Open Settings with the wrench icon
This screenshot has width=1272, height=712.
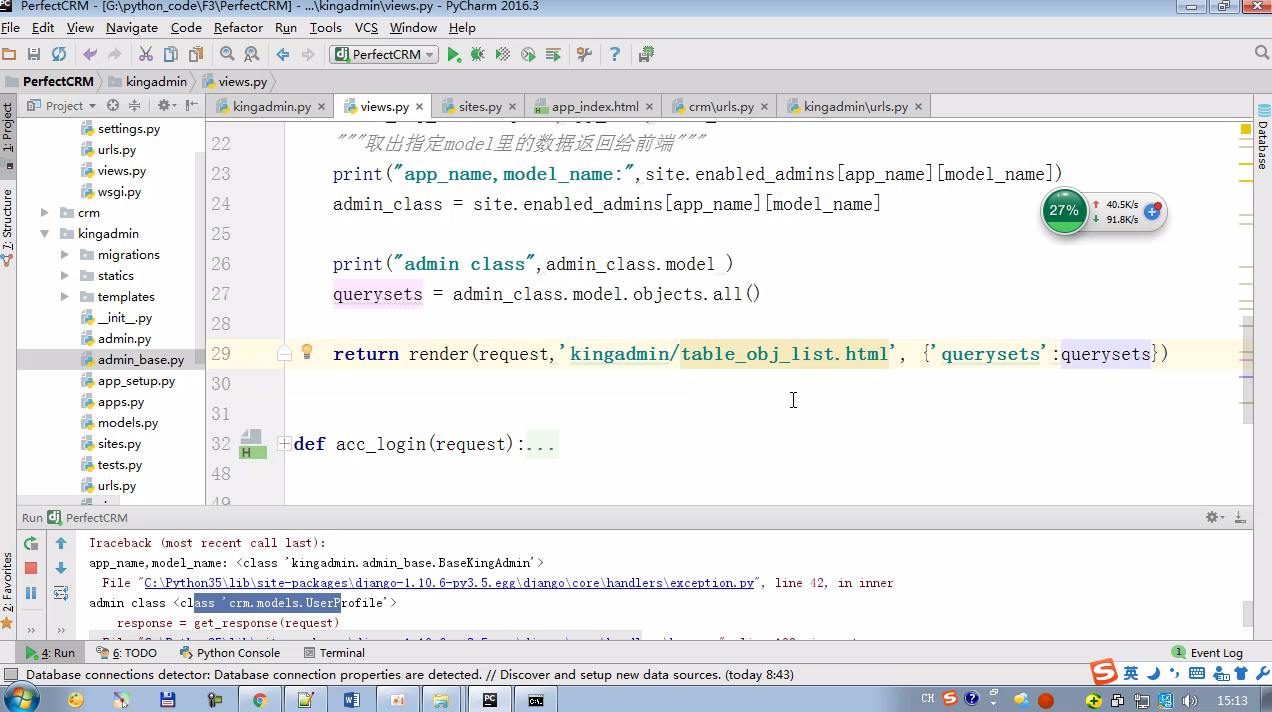click(x=585, y=54)
